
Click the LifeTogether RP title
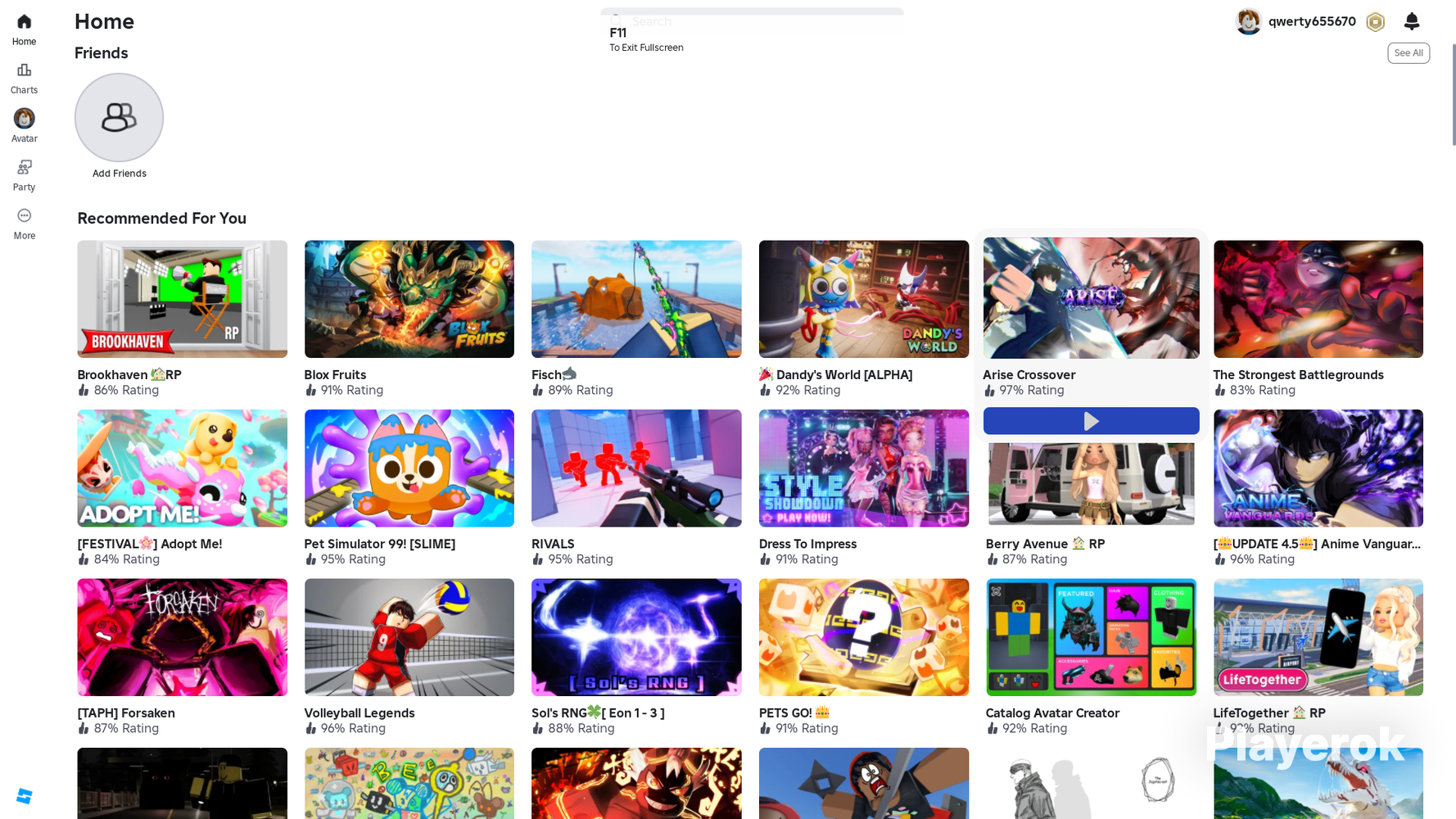tap(1269, 713)
